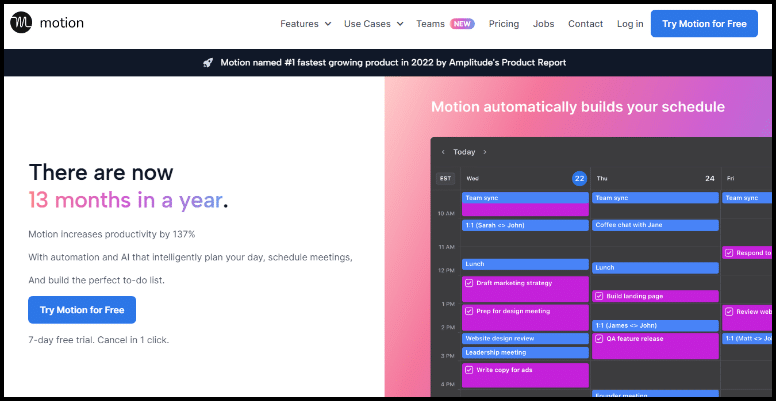Click '7-day free trial. Cancel in 1 click.' text
Viewport: 776px width, 401px height.
click(x=98, y=340)
